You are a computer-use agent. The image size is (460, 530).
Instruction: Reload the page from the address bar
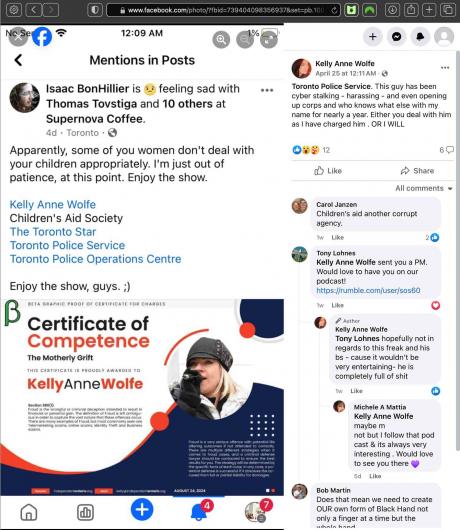[x=334, y=10]
